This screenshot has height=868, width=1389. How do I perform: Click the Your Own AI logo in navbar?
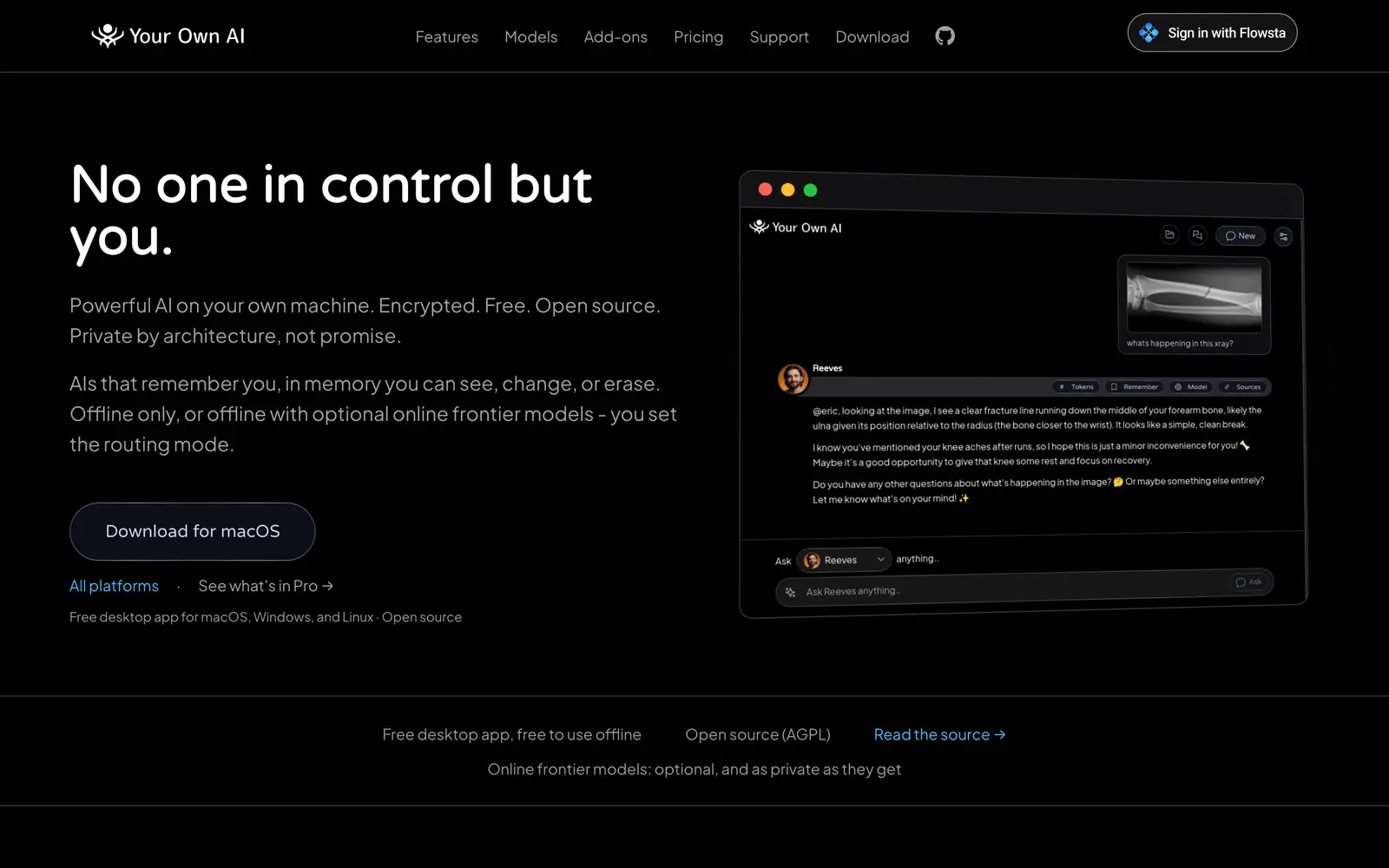coord(168,36)
